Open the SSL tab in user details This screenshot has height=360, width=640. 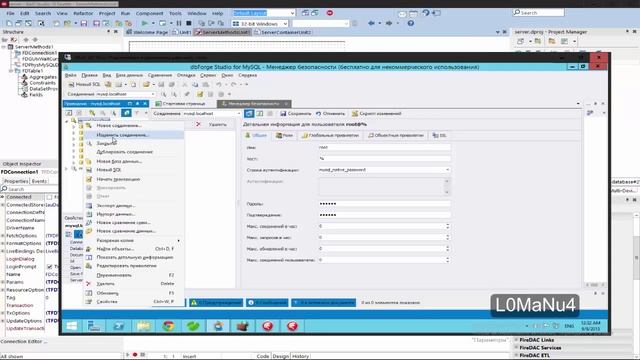point(440,136)
